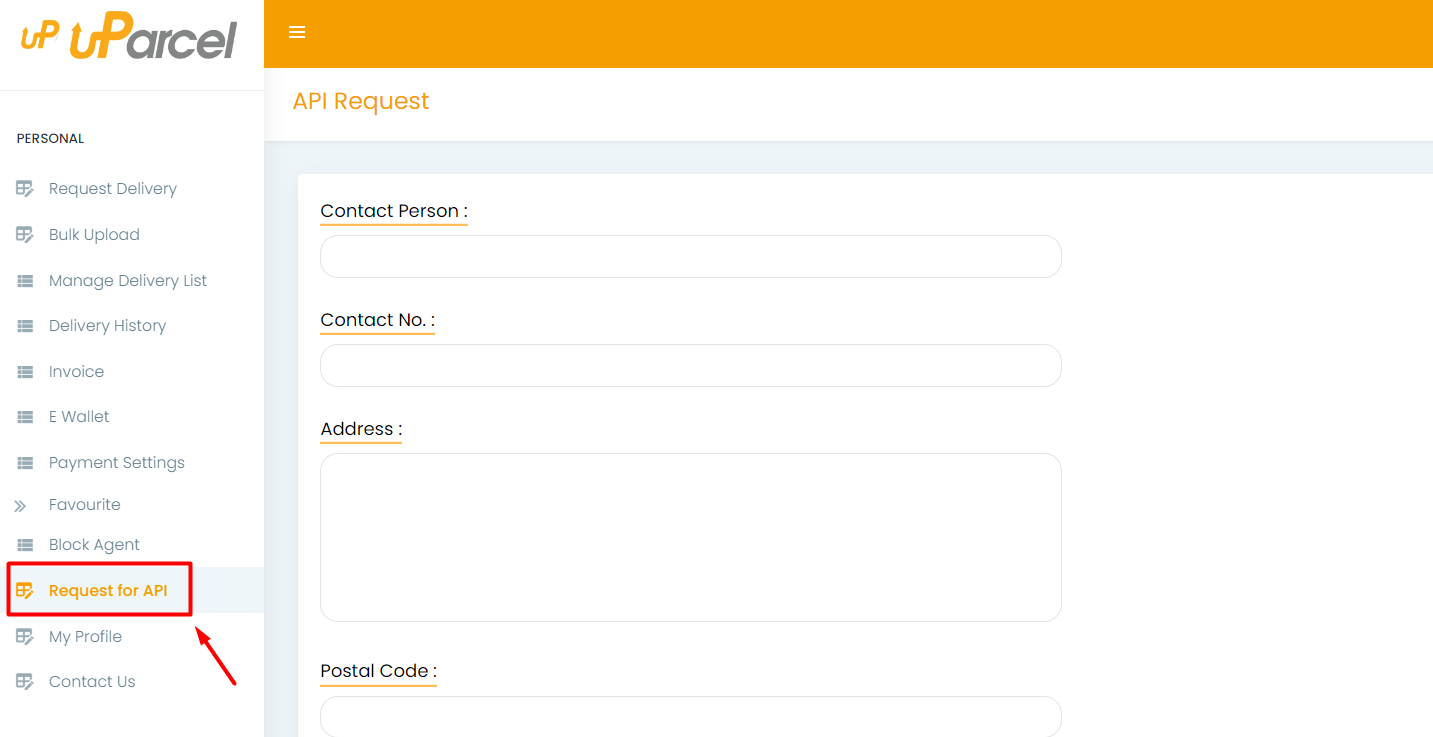Click the Delivery History list icon
The height and width of the screenshot is (737, 1433).
pyautogui.click(x=25, y=326)
